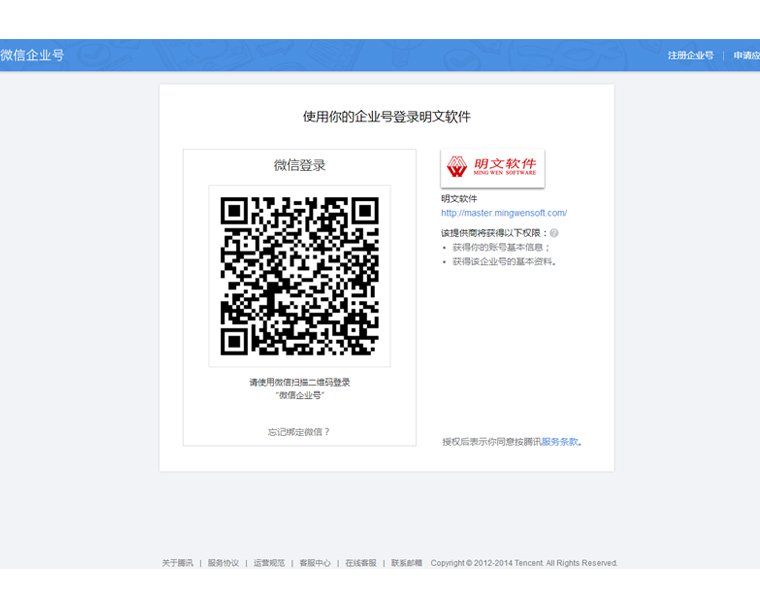This screenshot has height=600, width=760.
Task: Open 运营规范 in the footer
Action: point(269,563)
